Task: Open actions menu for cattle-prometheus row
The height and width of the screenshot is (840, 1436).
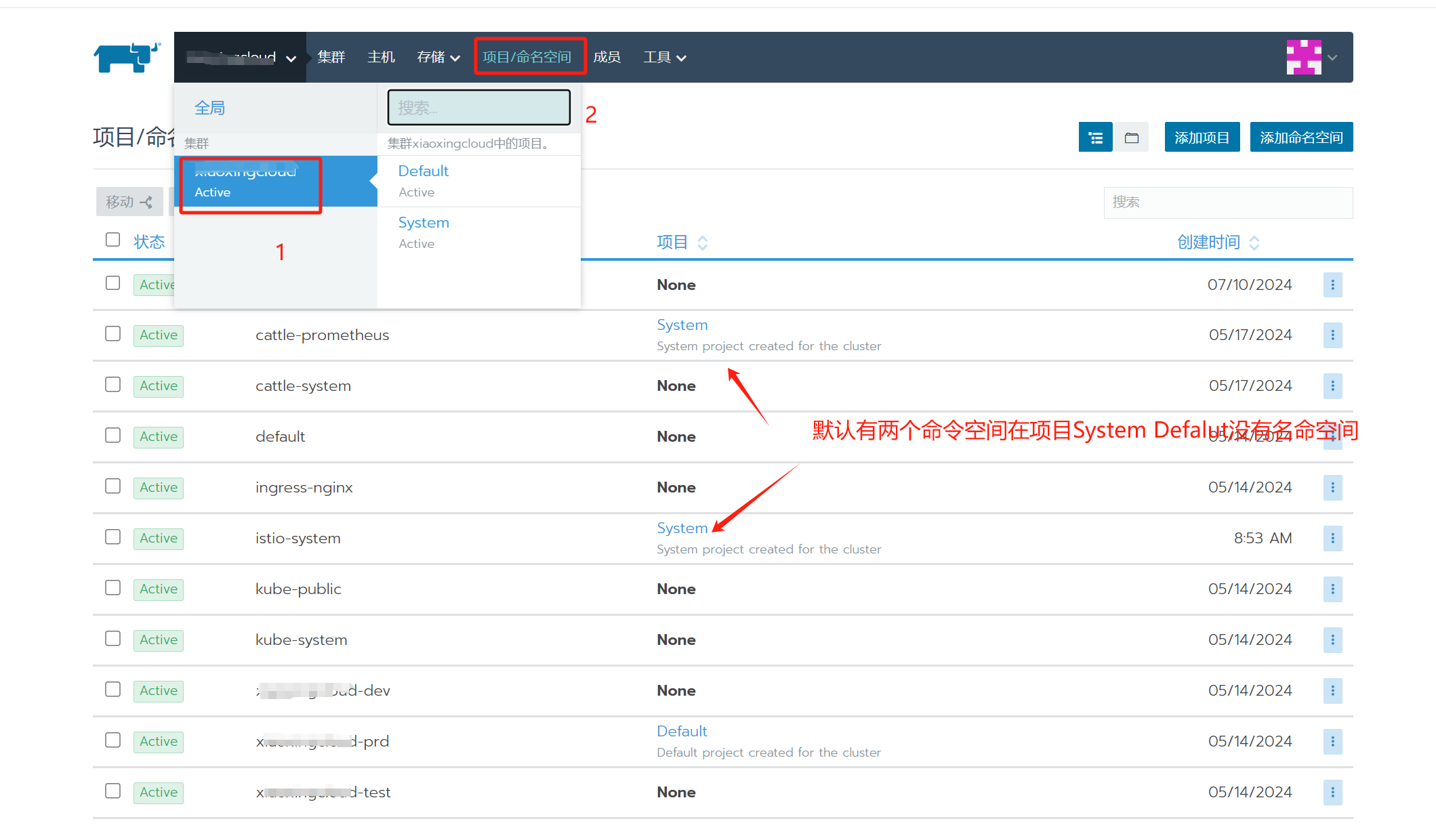Action: coord(1332,335)
